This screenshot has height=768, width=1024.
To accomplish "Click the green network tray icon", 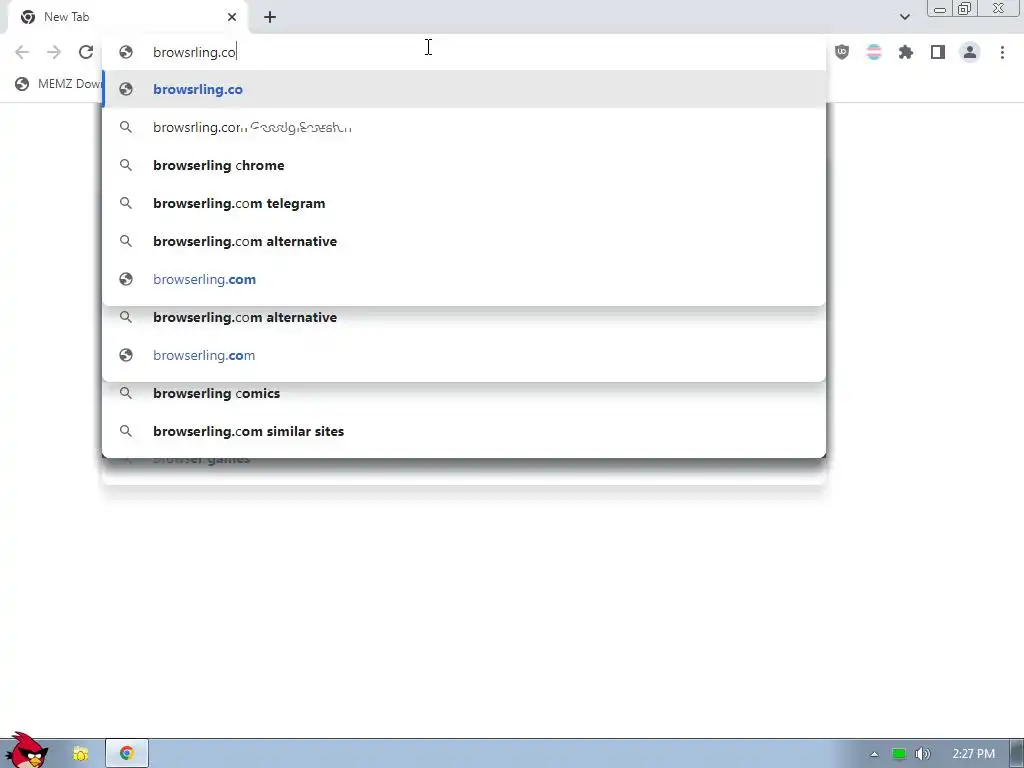I will coord(899,754).
